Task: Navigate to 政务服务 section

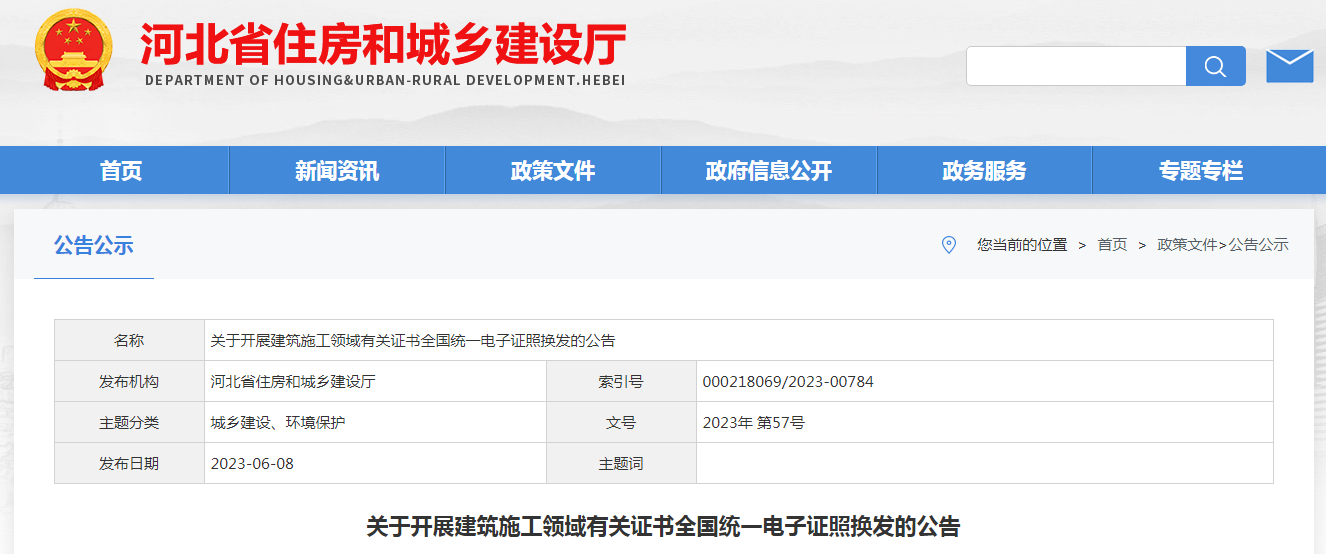Action: pos(984,171)
